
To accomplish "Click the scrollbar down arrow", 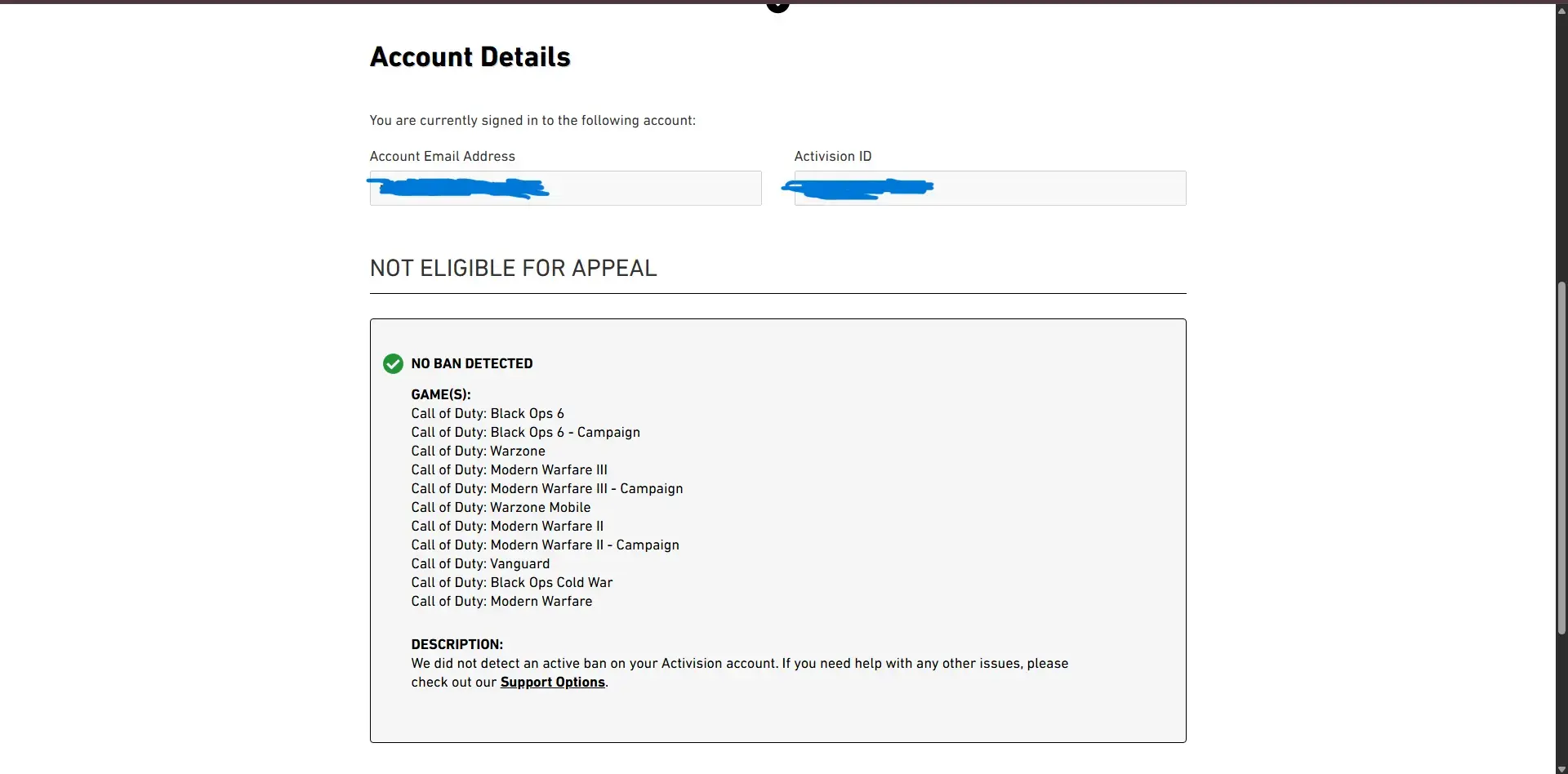I will tap(1561, 768).
